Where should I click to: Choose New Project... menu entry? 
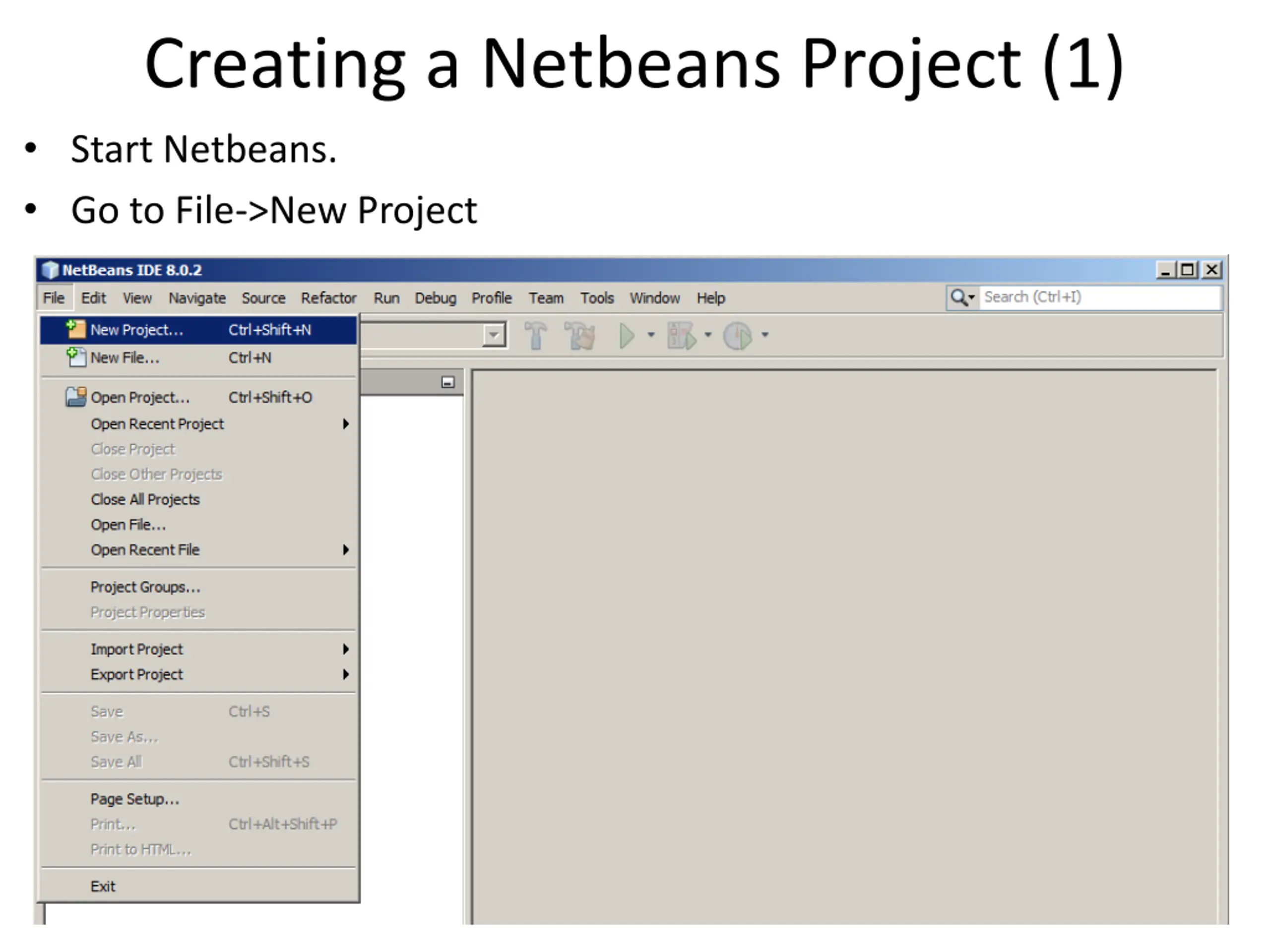198,330
